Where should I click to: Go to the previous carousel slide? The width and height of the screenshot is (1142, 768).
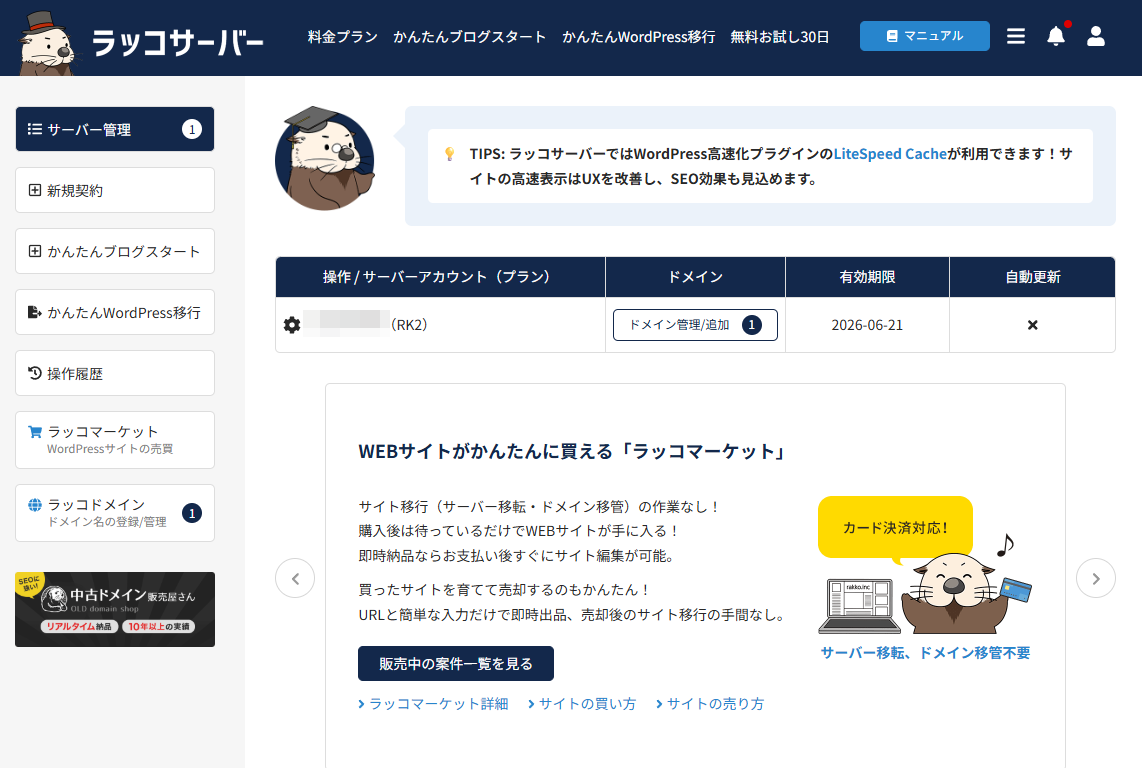pos(295,578)
